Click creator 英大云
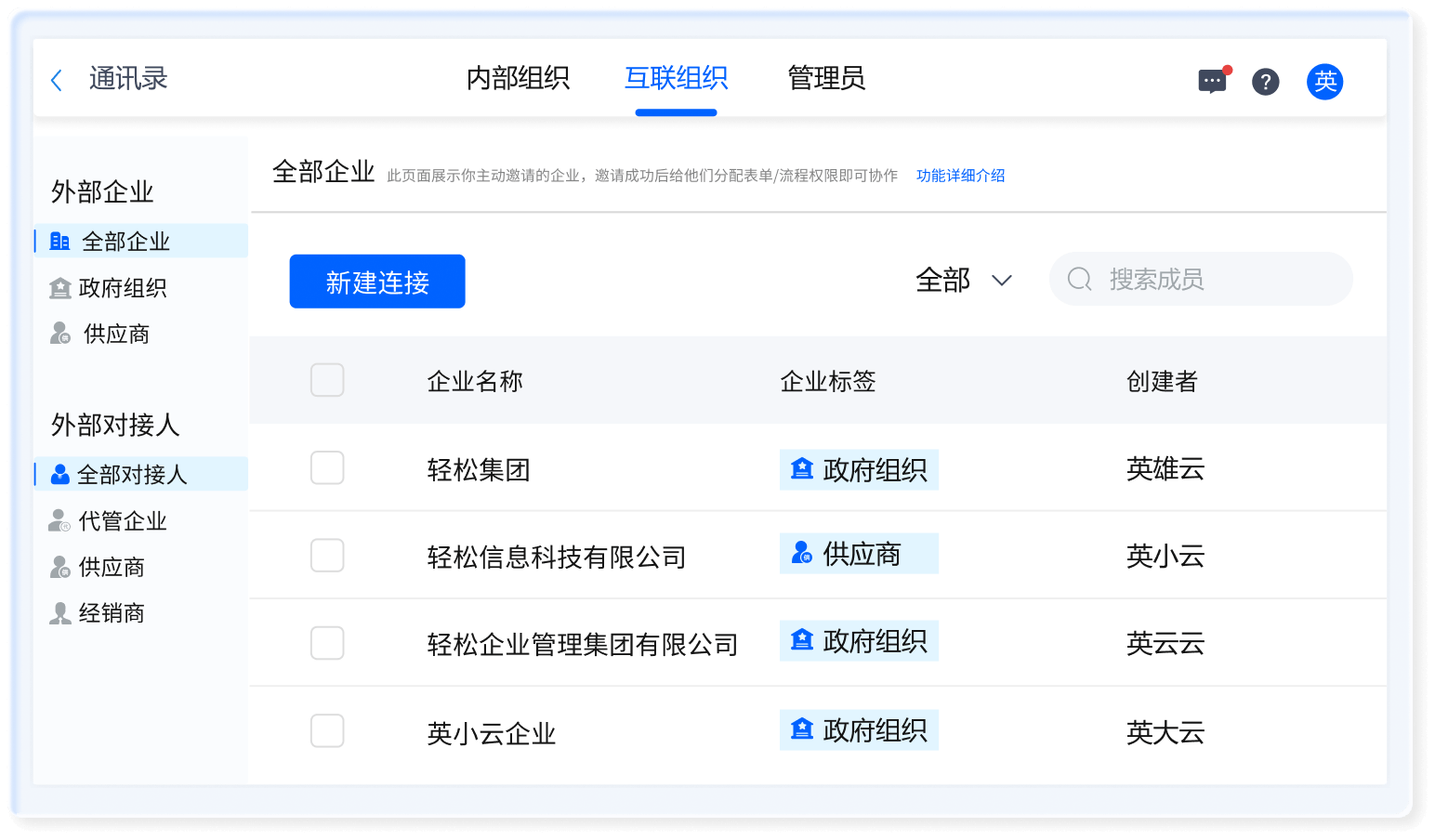 [x=1165, y=733]
